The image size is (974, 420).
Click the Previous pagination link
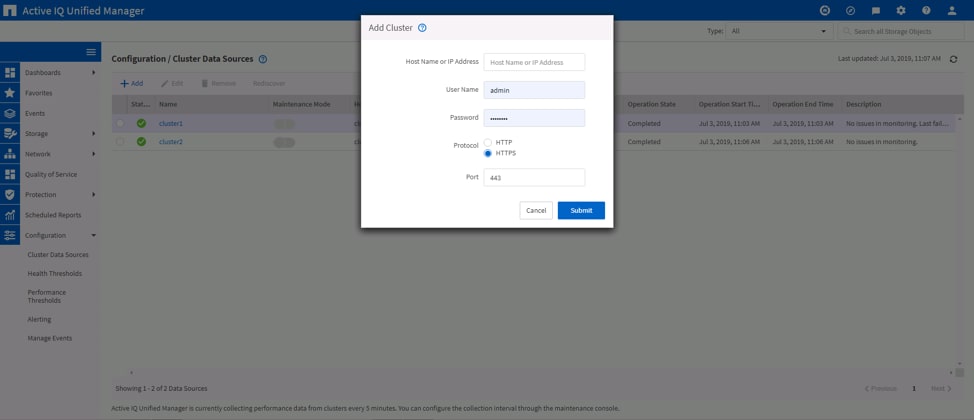tap(881, 388)
